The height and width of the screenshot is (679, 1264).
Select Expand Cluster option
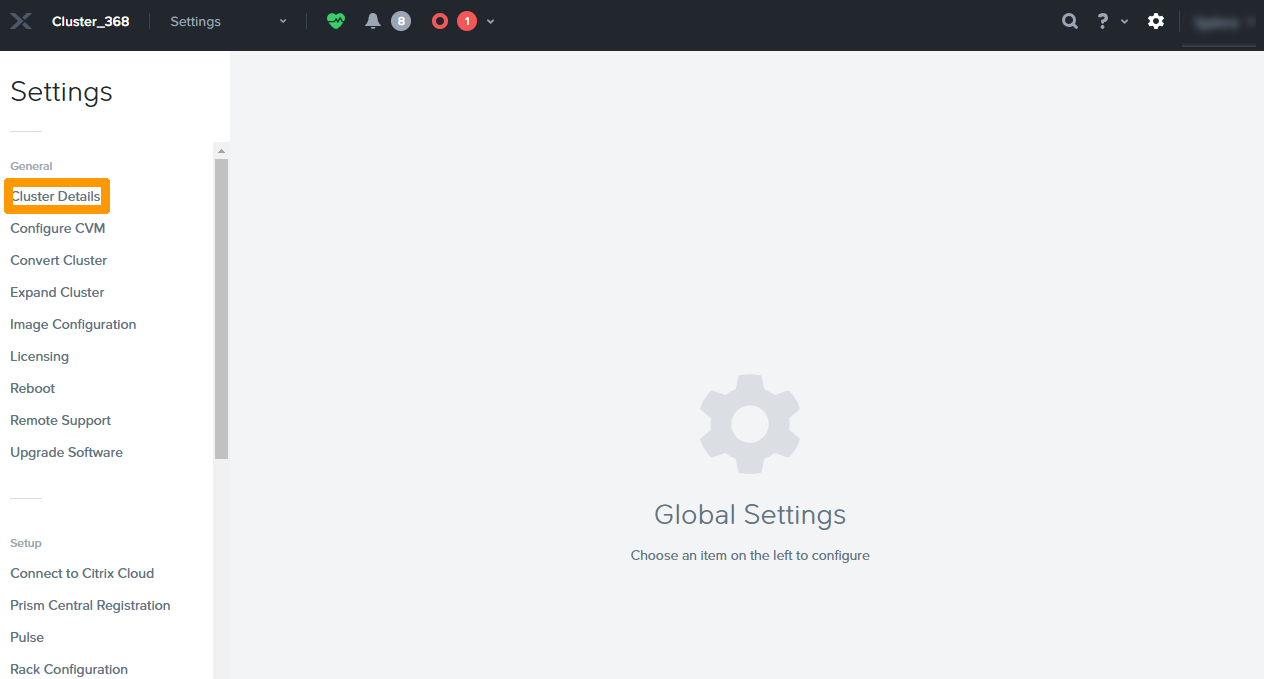tap(57, 292)
